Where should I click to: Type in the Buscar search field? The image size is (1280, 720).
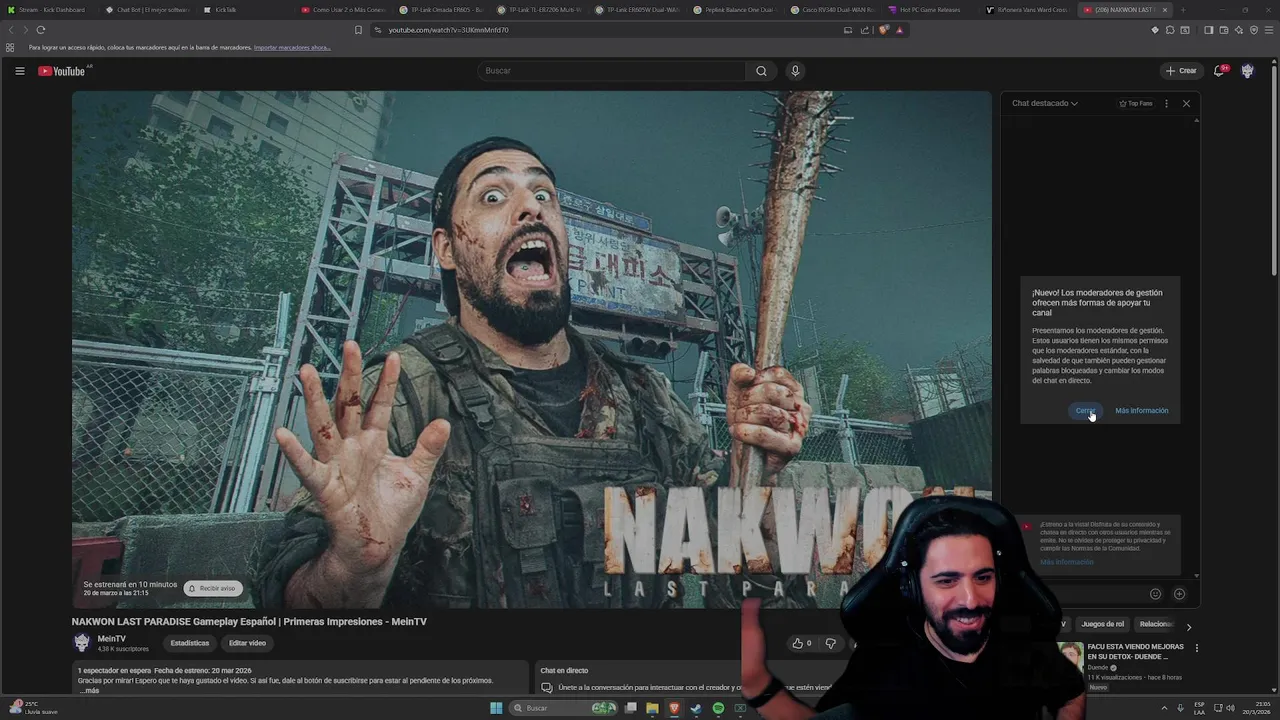tap(611, 71)
